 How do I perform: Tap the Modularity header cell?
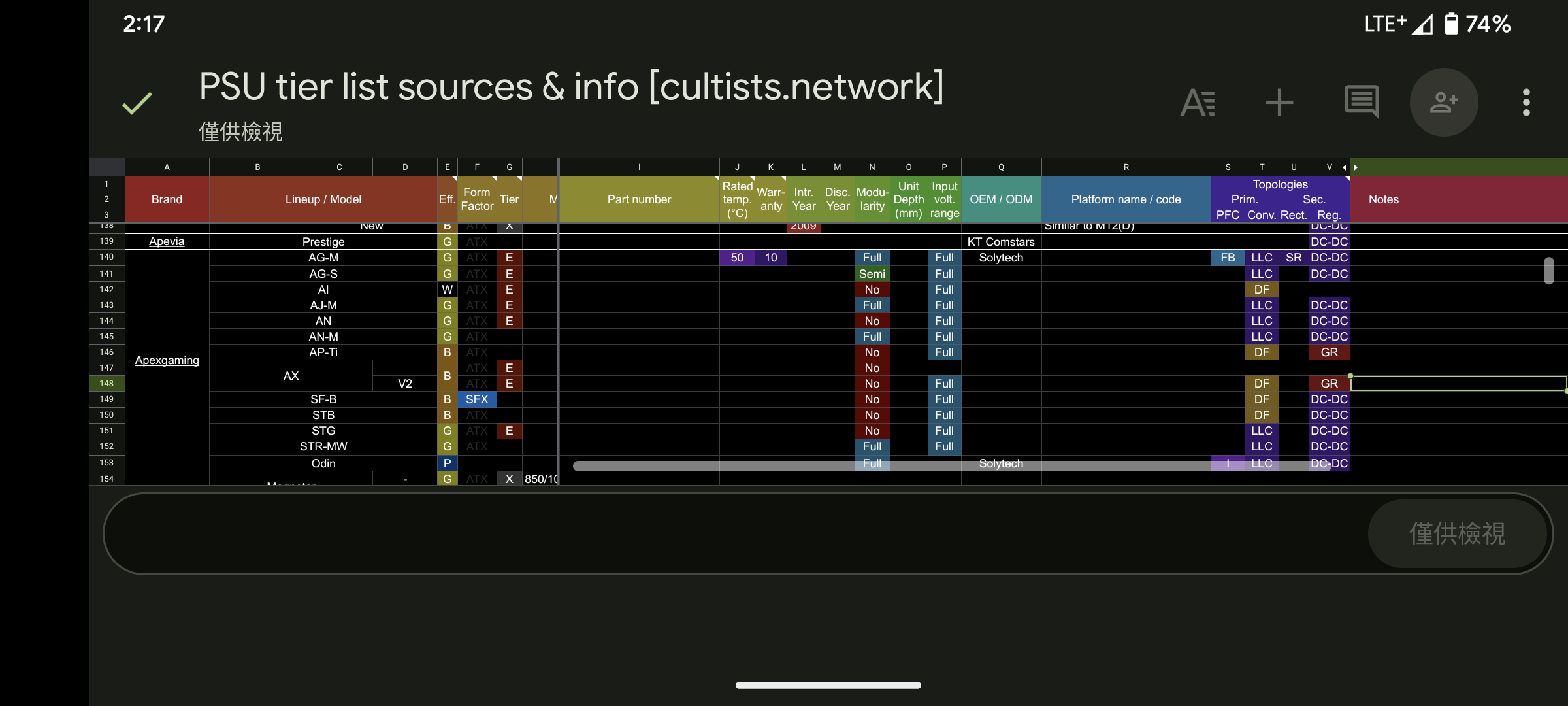click(872, 199)
